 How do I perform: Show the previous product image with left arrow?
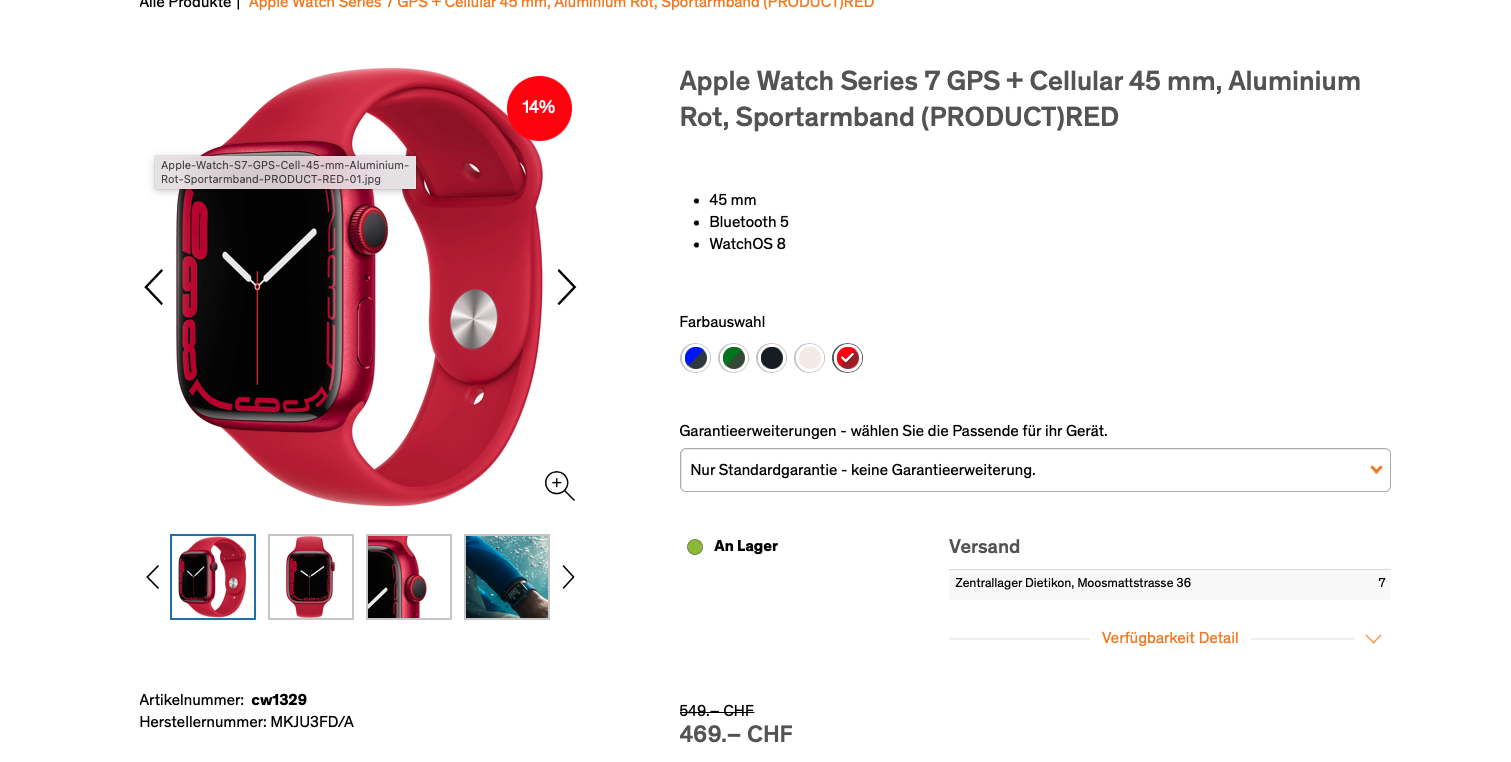click(x=154, y=287)
